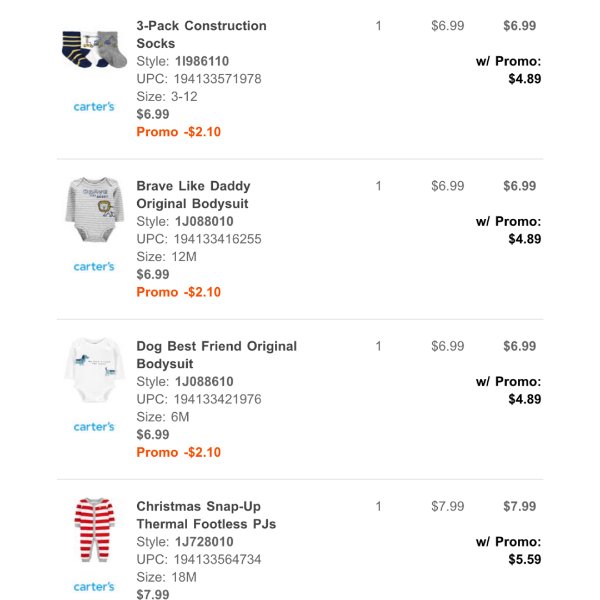Open Dog Best Friend Original Bodysuit title

coord(217,355)
